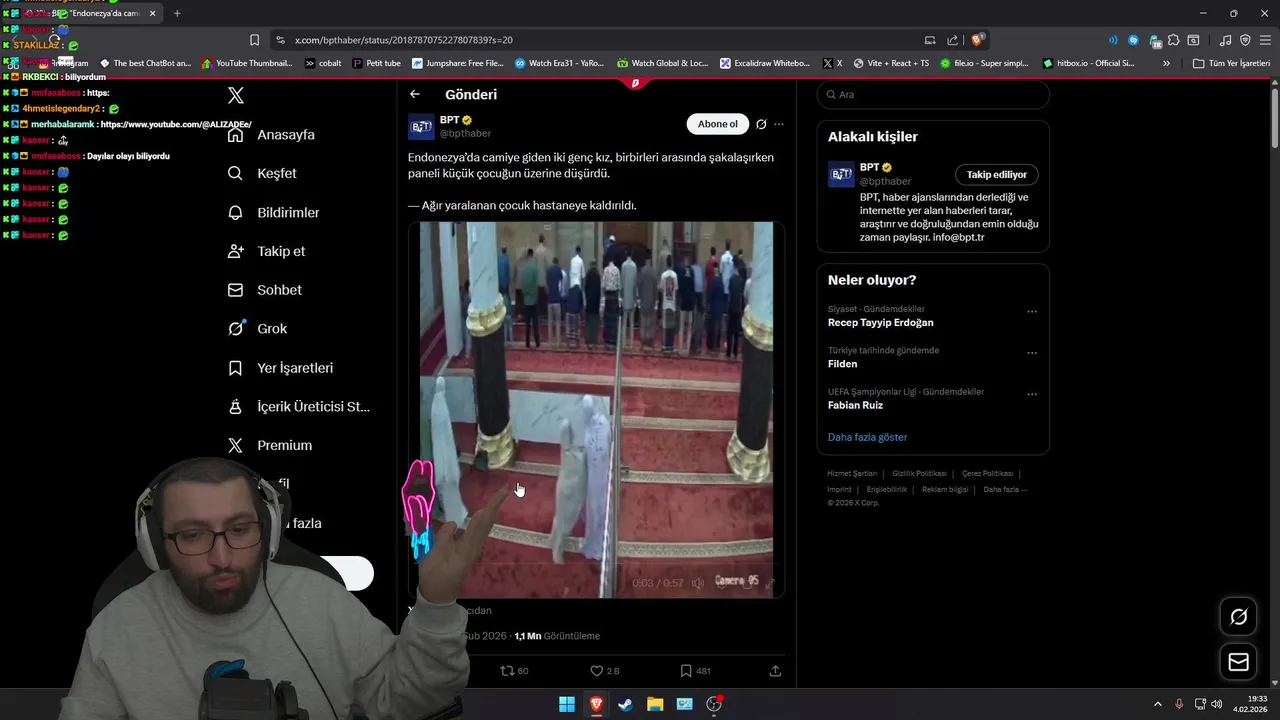Play the mosque video in the post

tap(596, 410)
